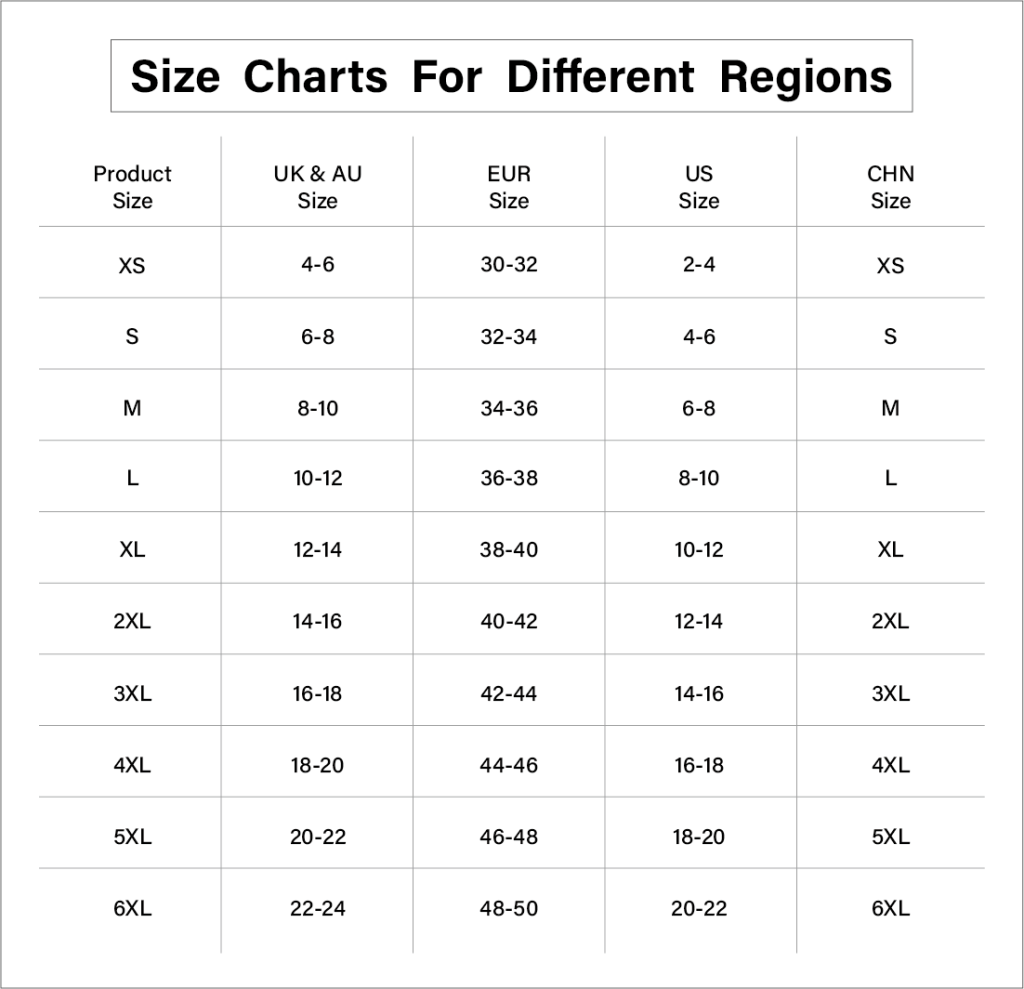Viewport: 1024px width, 989px height.
Task: Select the UK & AU Size column header
Action: click(317, 187)
